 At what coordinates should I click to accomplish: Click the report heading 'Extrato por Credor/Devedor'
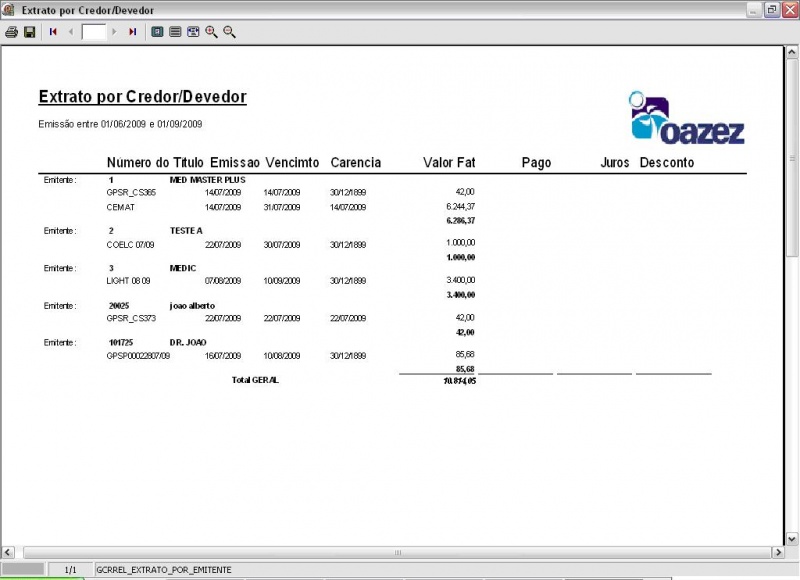point(142,97)
